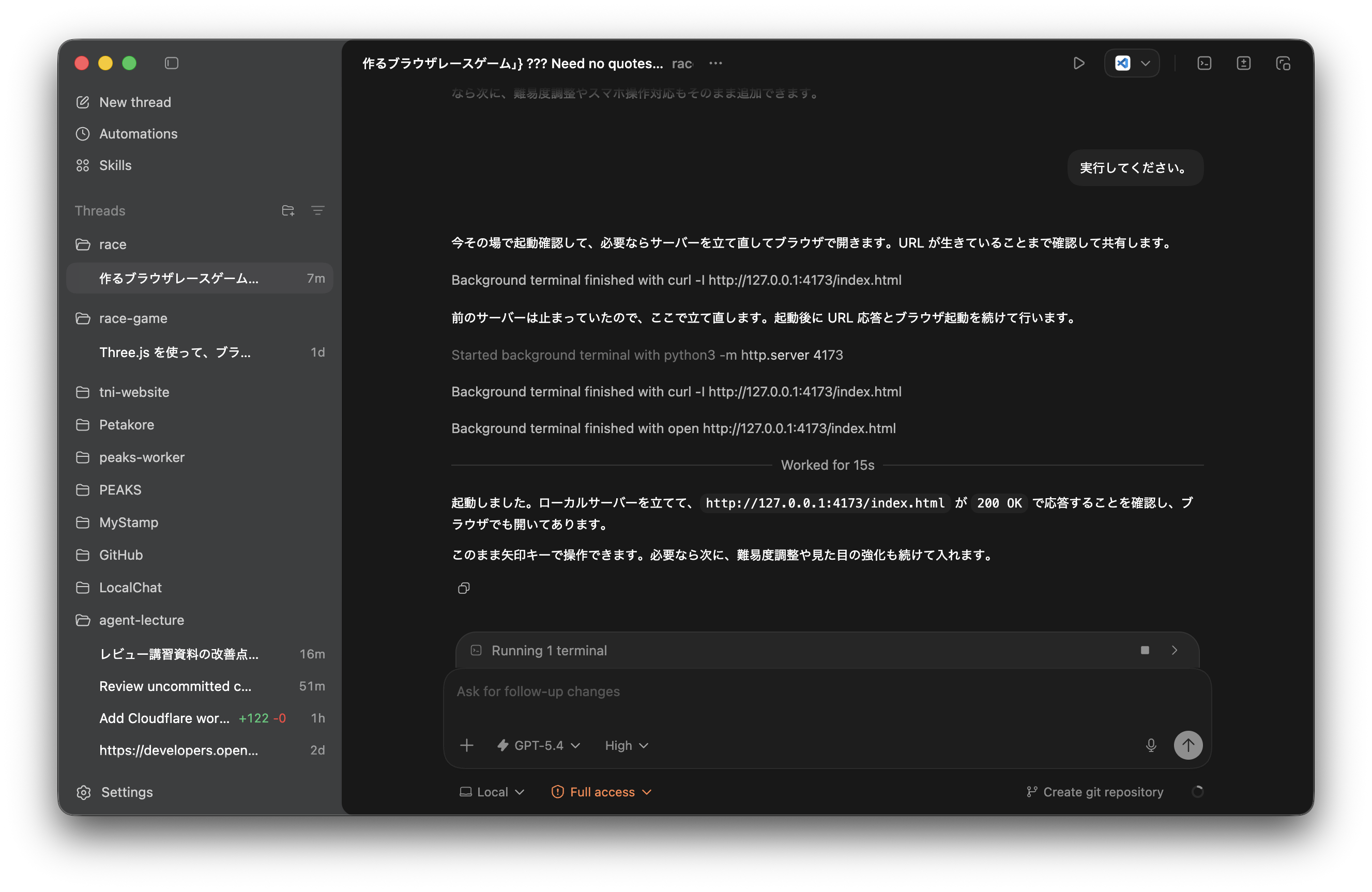Click the add attachment plus icon

[466, 745]
